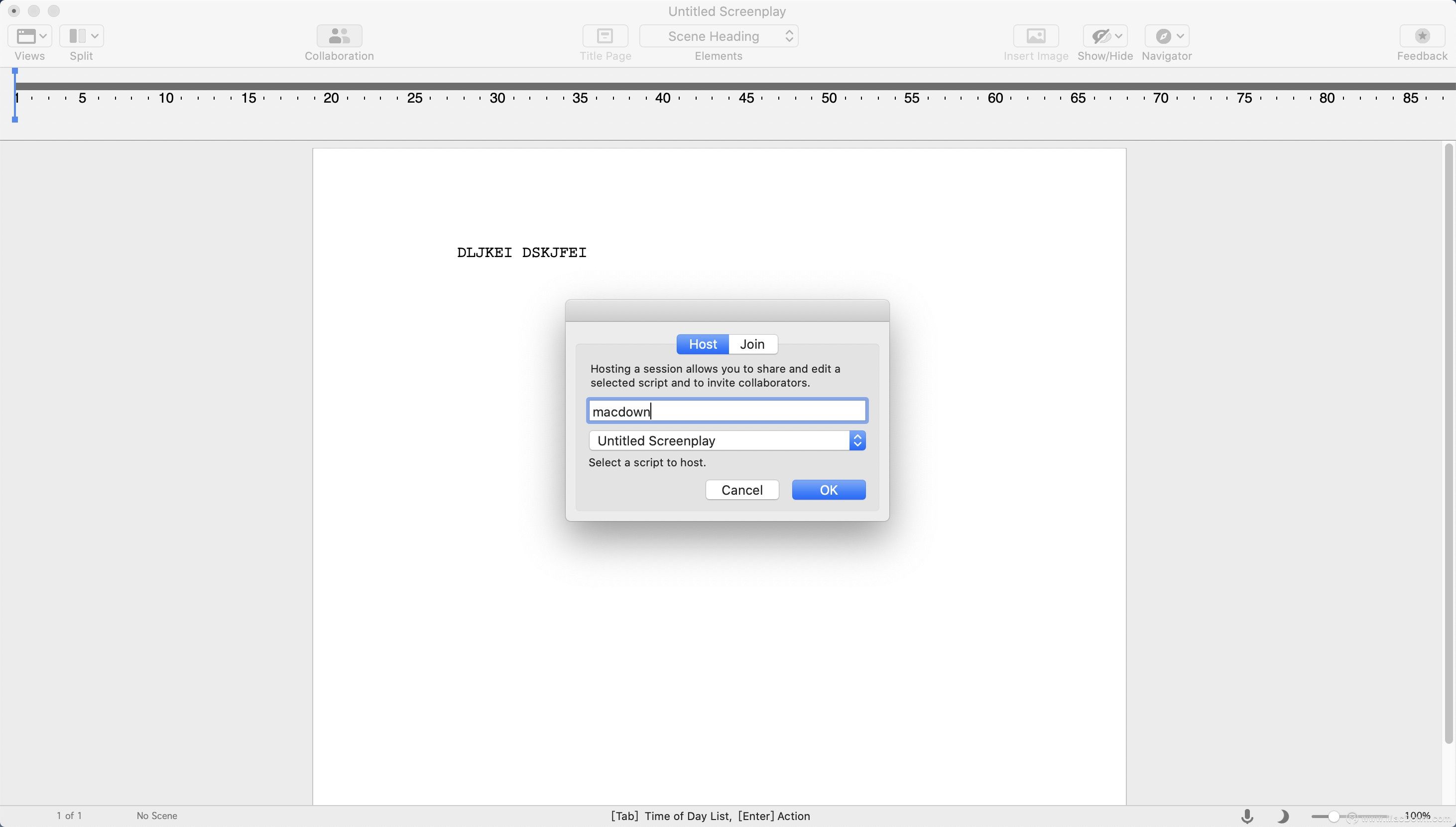Image resolution: width=1456 pixels, height=827 pixels.
Task: Adjust the zoom slider handle
Action: (x=1334, y=816)
